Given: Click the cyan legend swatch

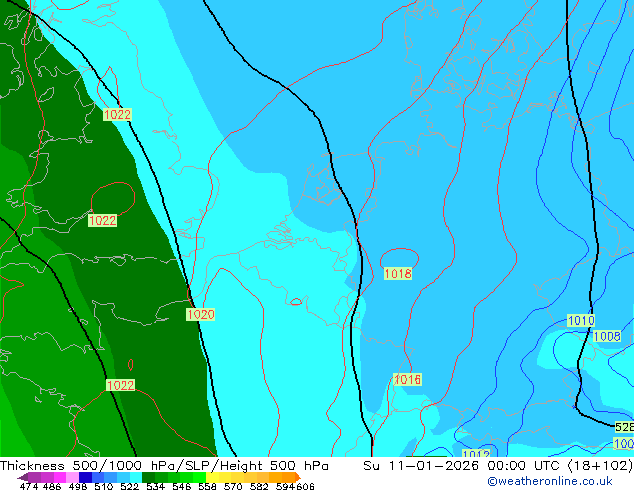Looking at the screenshot, I should coord(136,477).
